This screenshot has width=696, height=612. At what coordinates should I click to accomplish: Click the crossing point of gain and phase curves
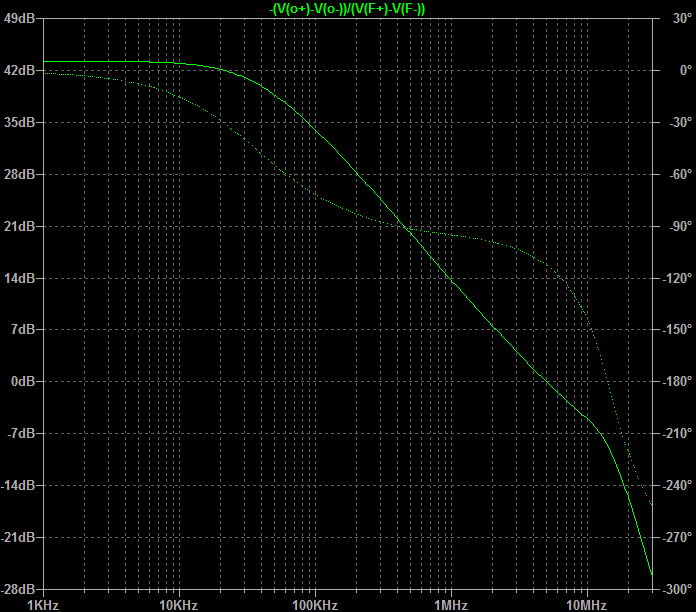click(405, 228)
